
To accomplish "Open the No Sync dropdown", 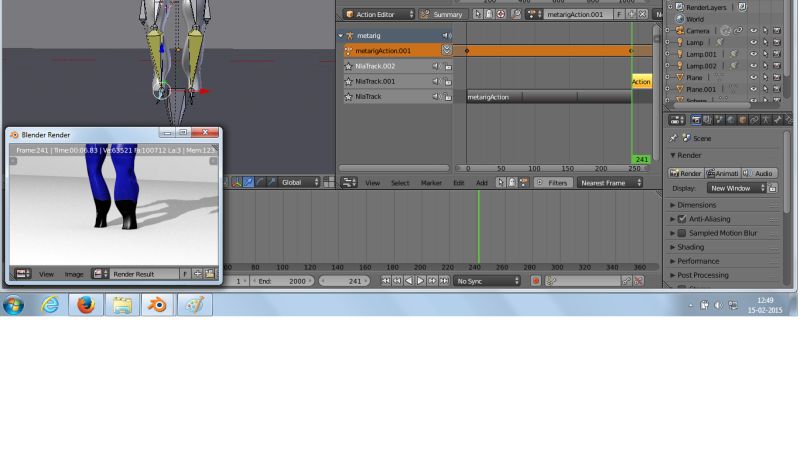I will [x=487, y=281].
